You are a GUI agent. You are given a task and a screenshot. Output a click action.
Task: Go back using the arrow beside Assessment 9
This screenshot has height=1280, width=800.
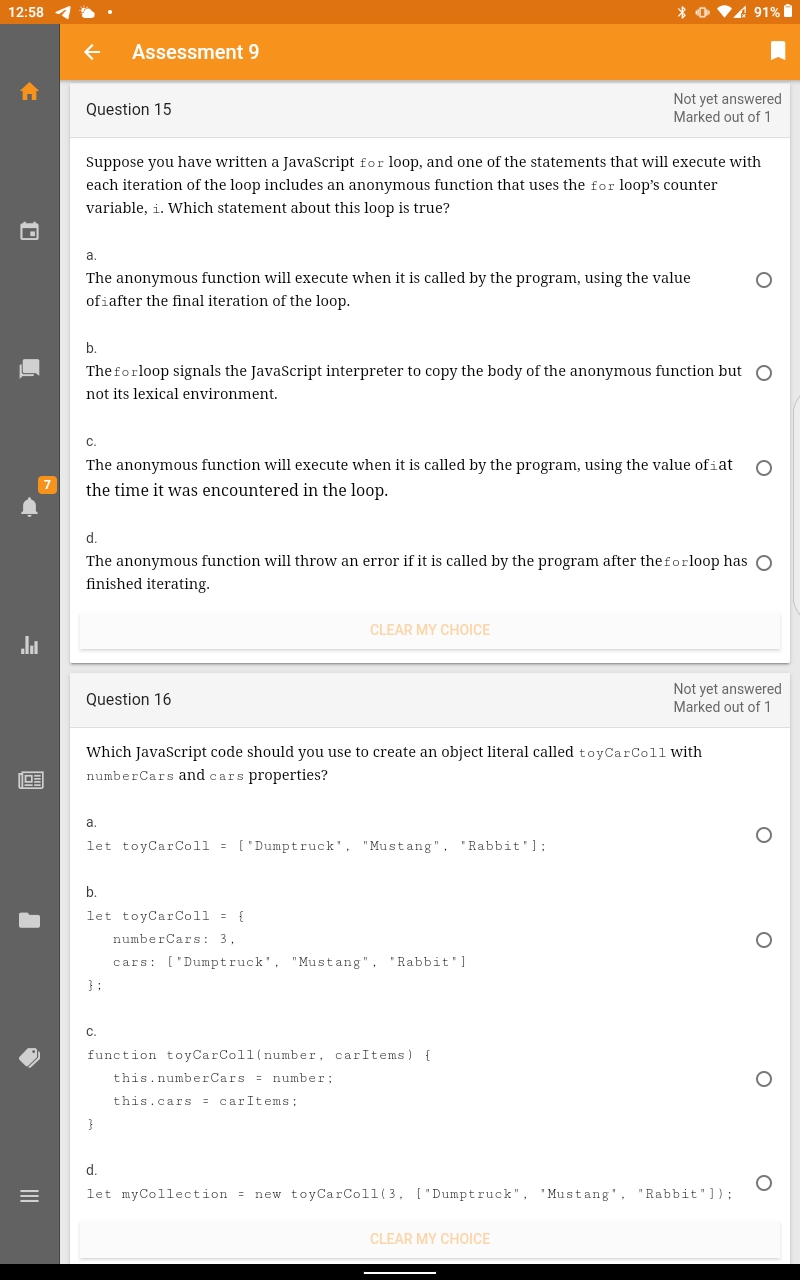[92, 52]
